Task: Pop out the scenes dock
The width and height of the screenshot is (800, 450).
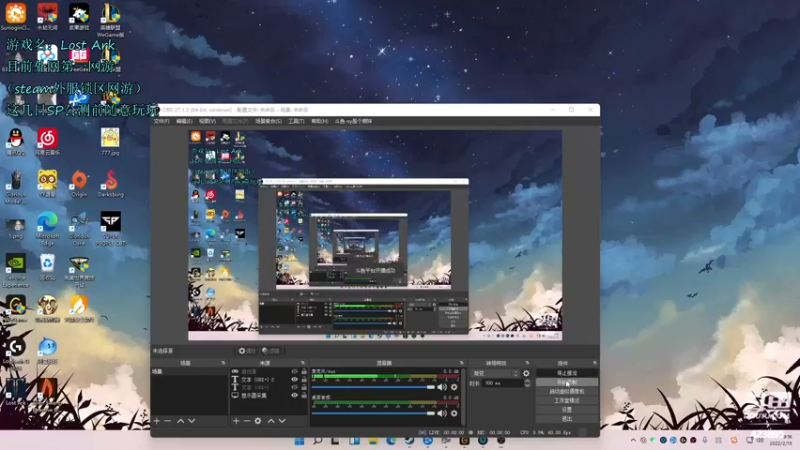Action: coord(223,363)
